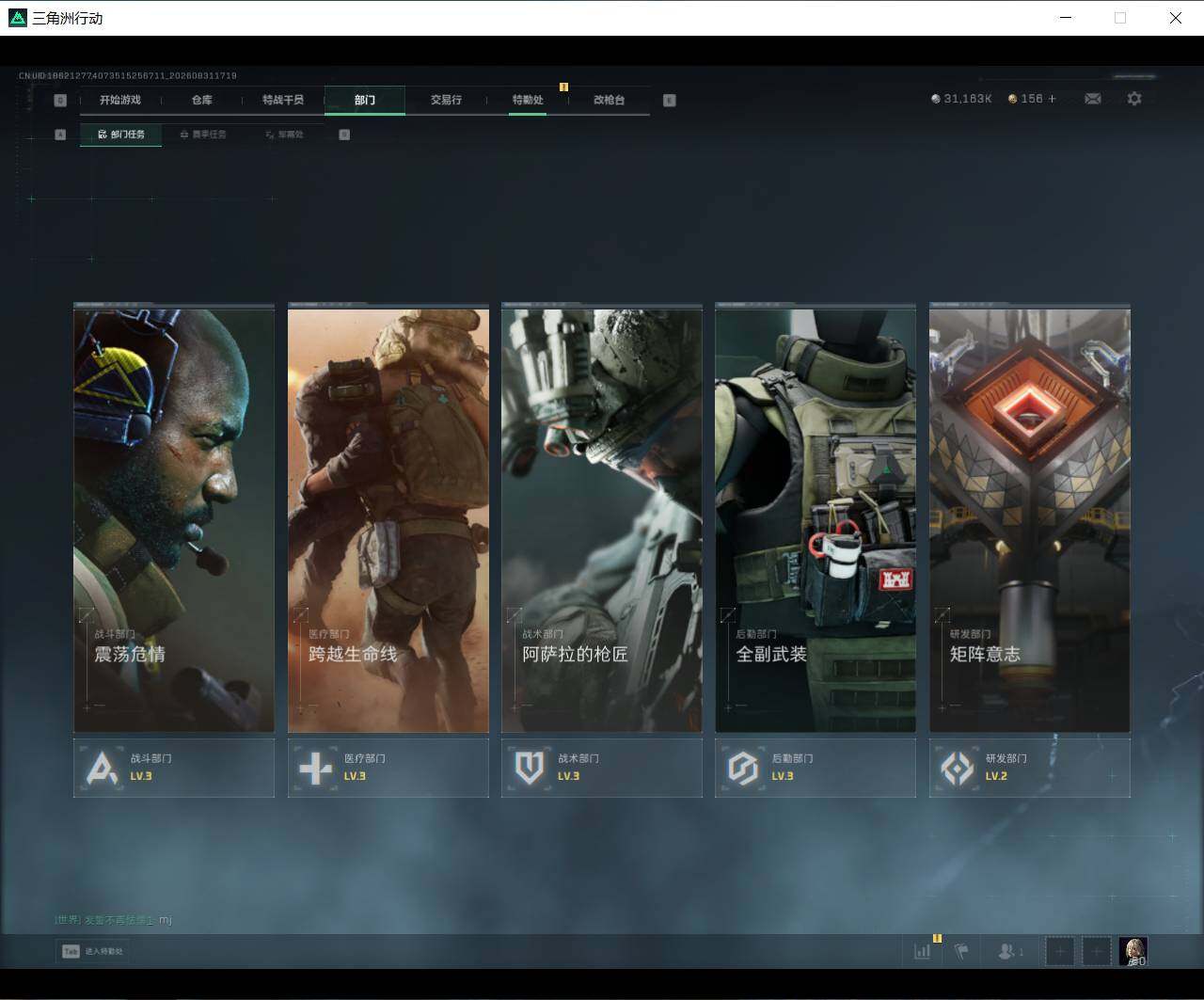Open the settings gear icon
This screenshot has height=1000, width=1204.
coord(1134,99)
